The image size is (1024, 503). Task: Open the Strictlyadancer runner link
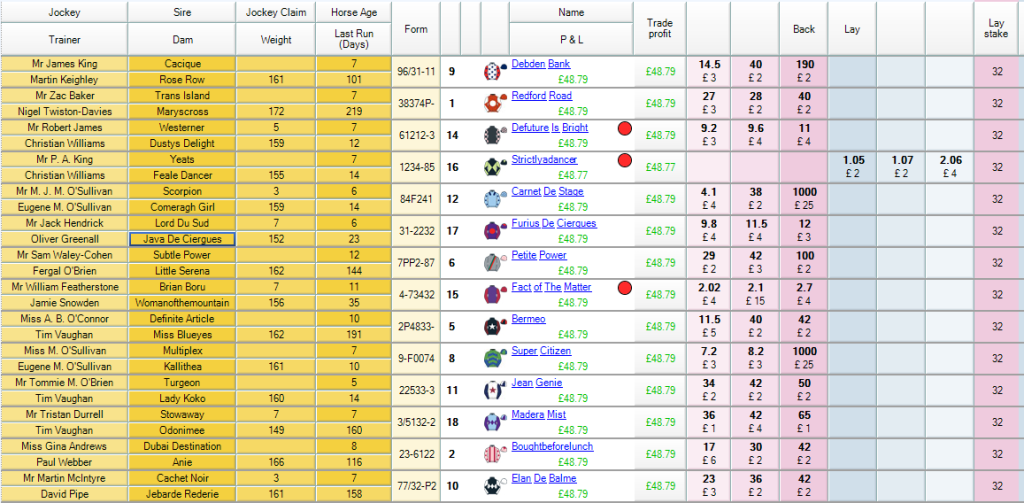pyautogui.click(x=544, y=159)
